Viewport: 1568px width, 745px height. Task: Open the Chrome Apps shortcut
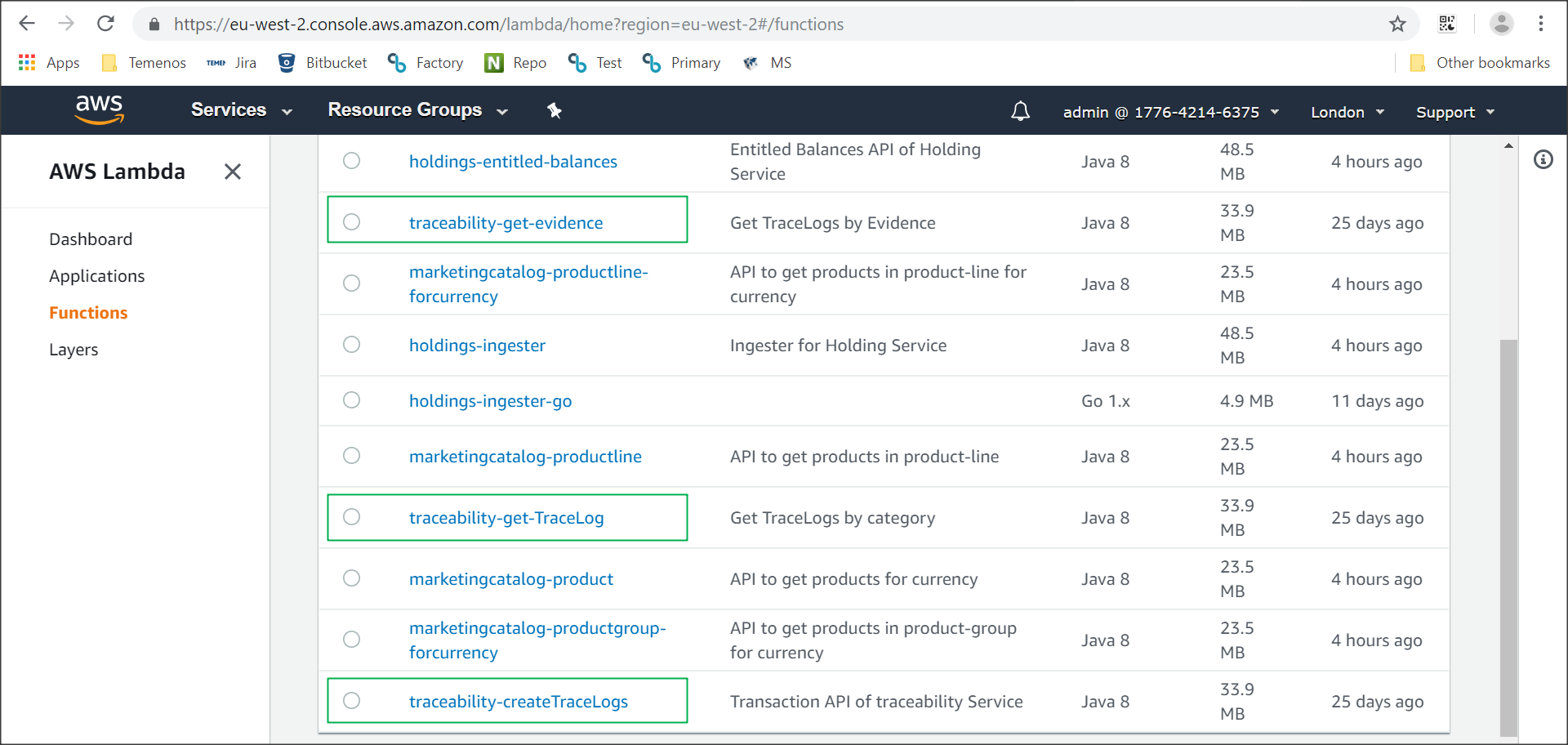point(49,63)
